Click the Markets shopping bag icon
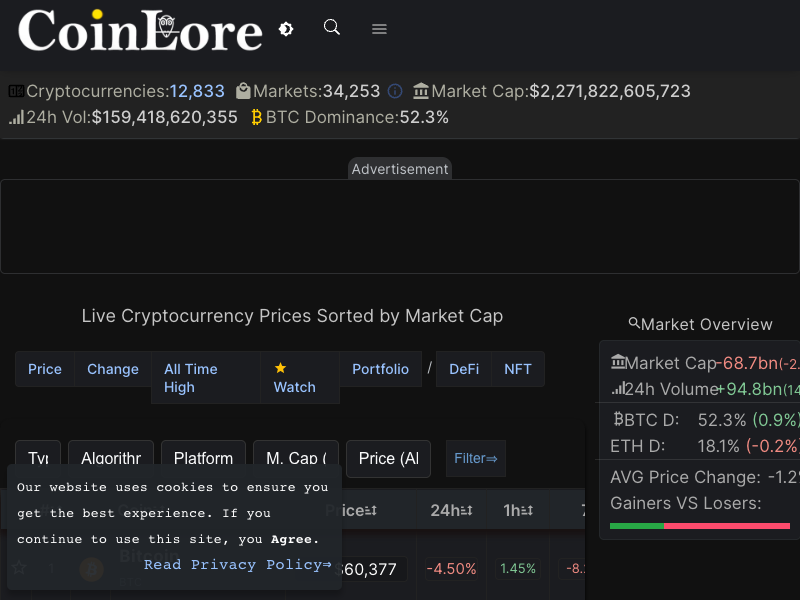The width and height of the screenshot is (800, 600). pyautogui.click(x=243, y=91)
